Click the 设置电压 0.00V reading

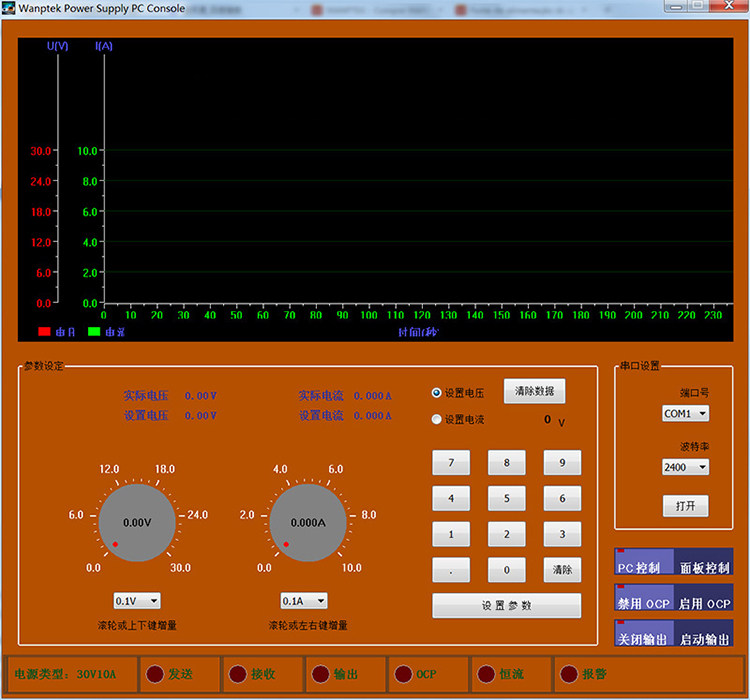170,415
